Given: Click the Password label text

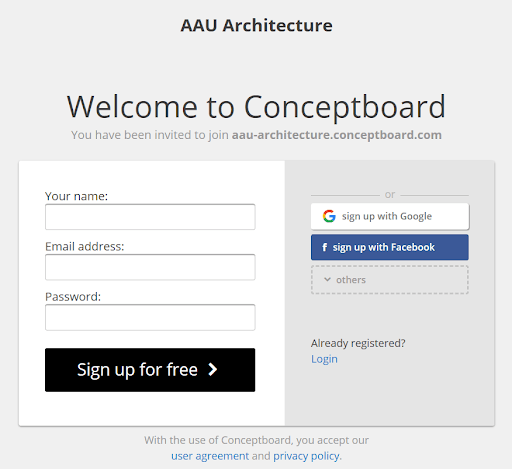Looking at the screenshot, I should click(x=73, y=296).
